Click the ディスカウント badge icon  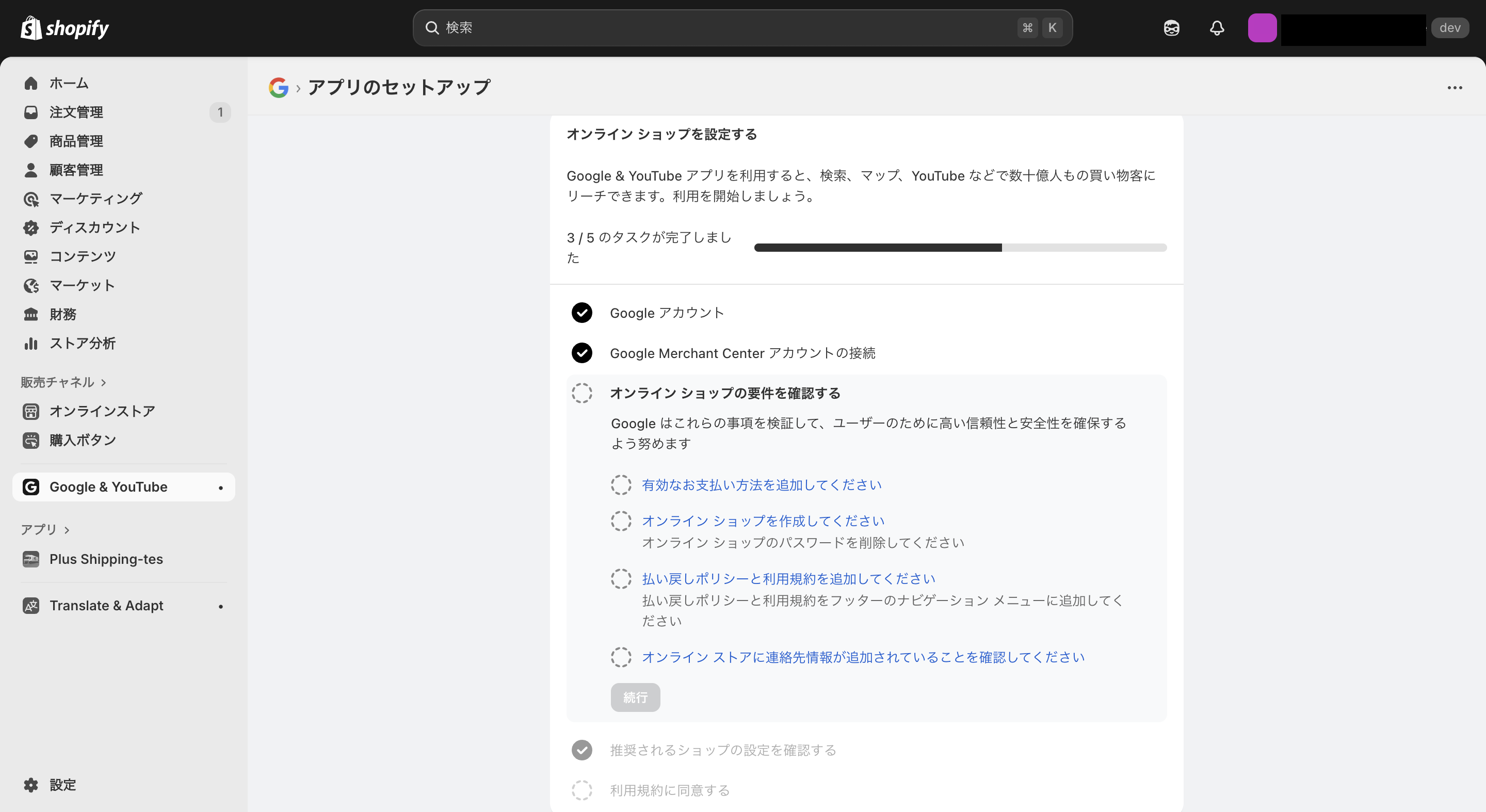coord(31,228)
